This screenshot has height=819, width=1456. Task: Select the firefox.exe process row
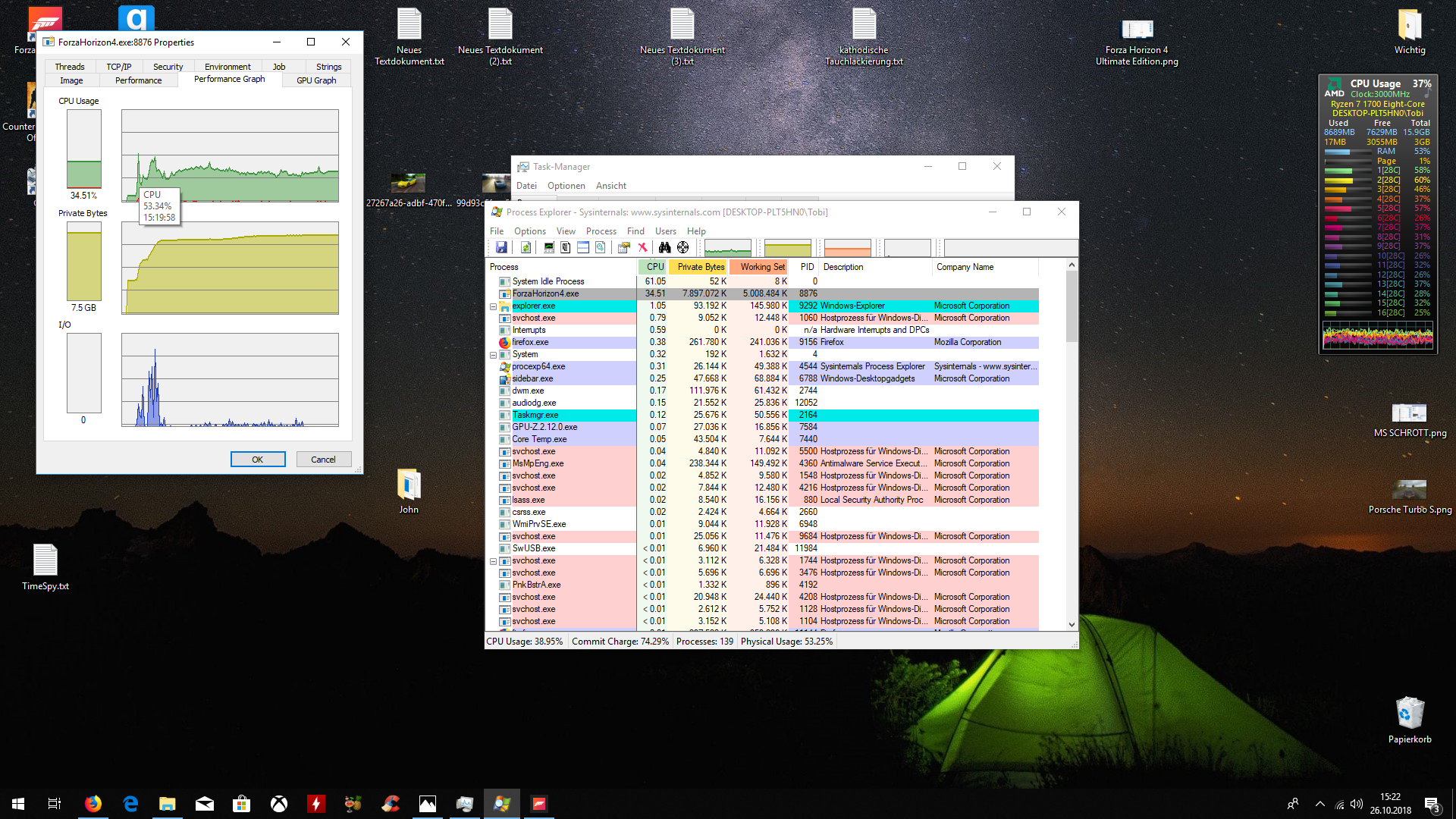pos(530,343)
